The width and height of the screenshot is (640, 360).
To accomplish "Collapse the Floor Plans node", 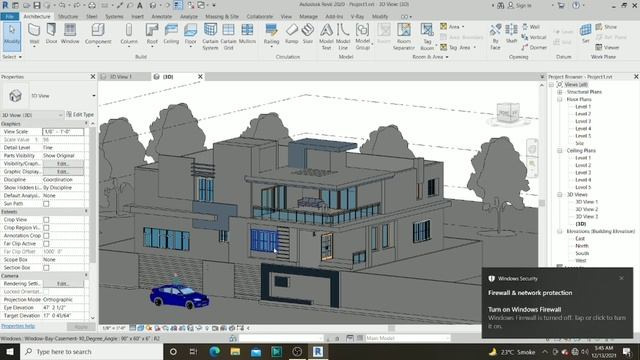I will click(560, 99).
